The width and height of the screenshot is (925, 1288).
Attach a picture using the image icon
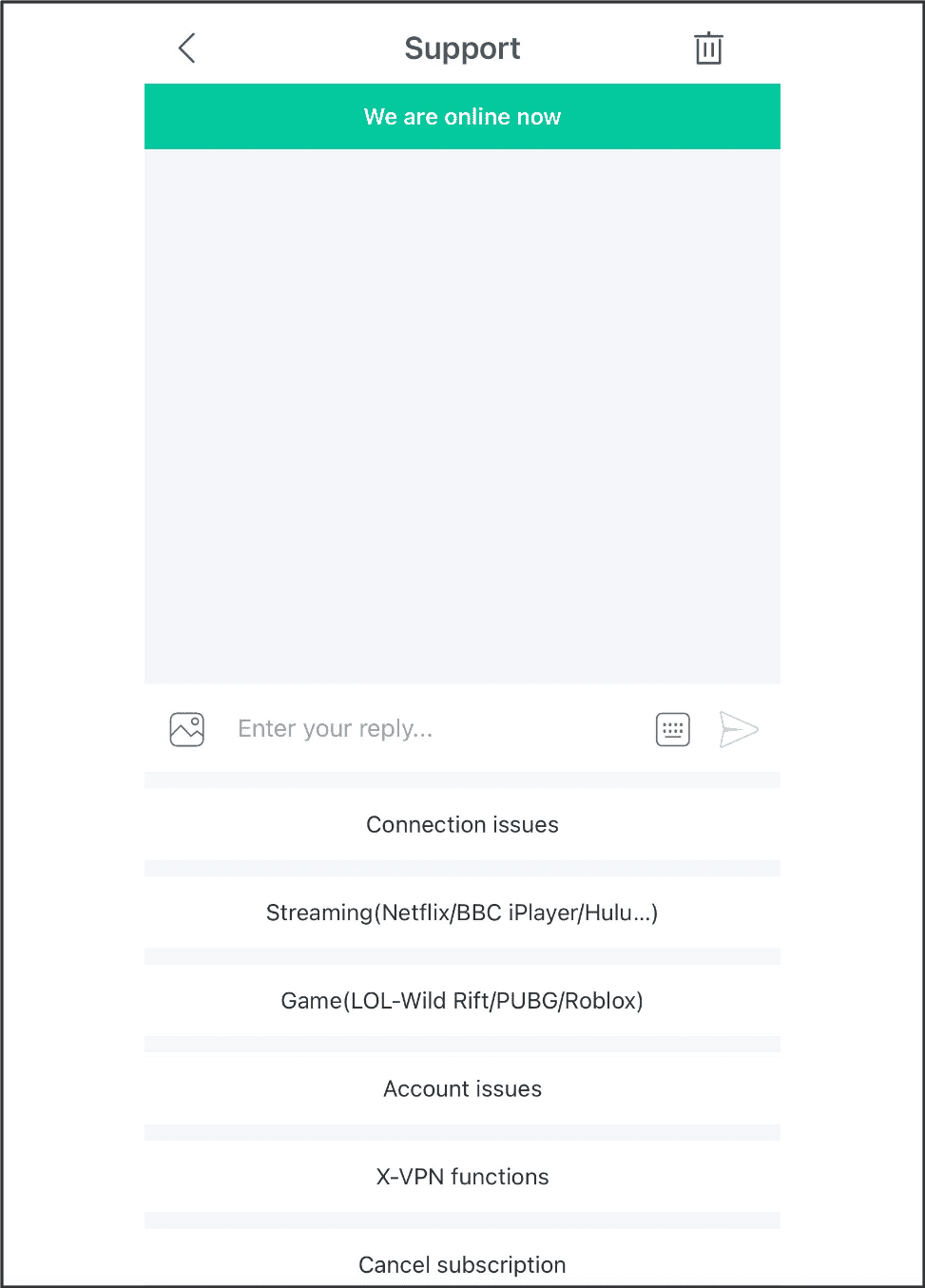(x=187, y=730)
